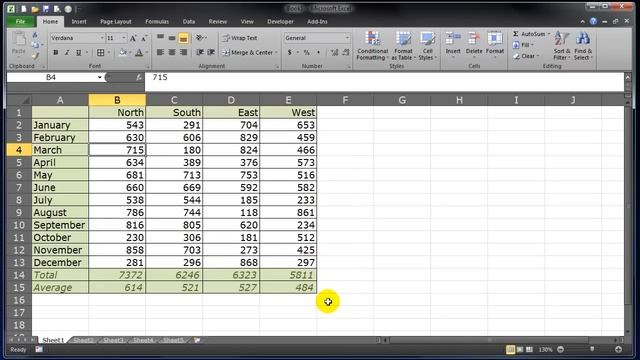
Task: Toggle Middle Align
Action: pyautogui.click(x=172, y=38)
